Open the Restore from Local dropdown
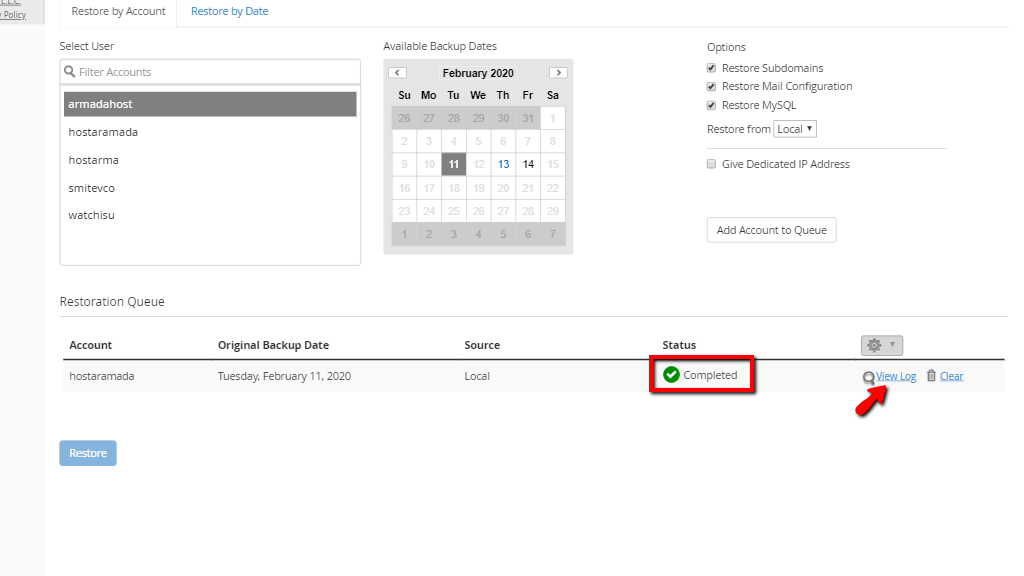 pyautogui.click(x=795, y=129)
